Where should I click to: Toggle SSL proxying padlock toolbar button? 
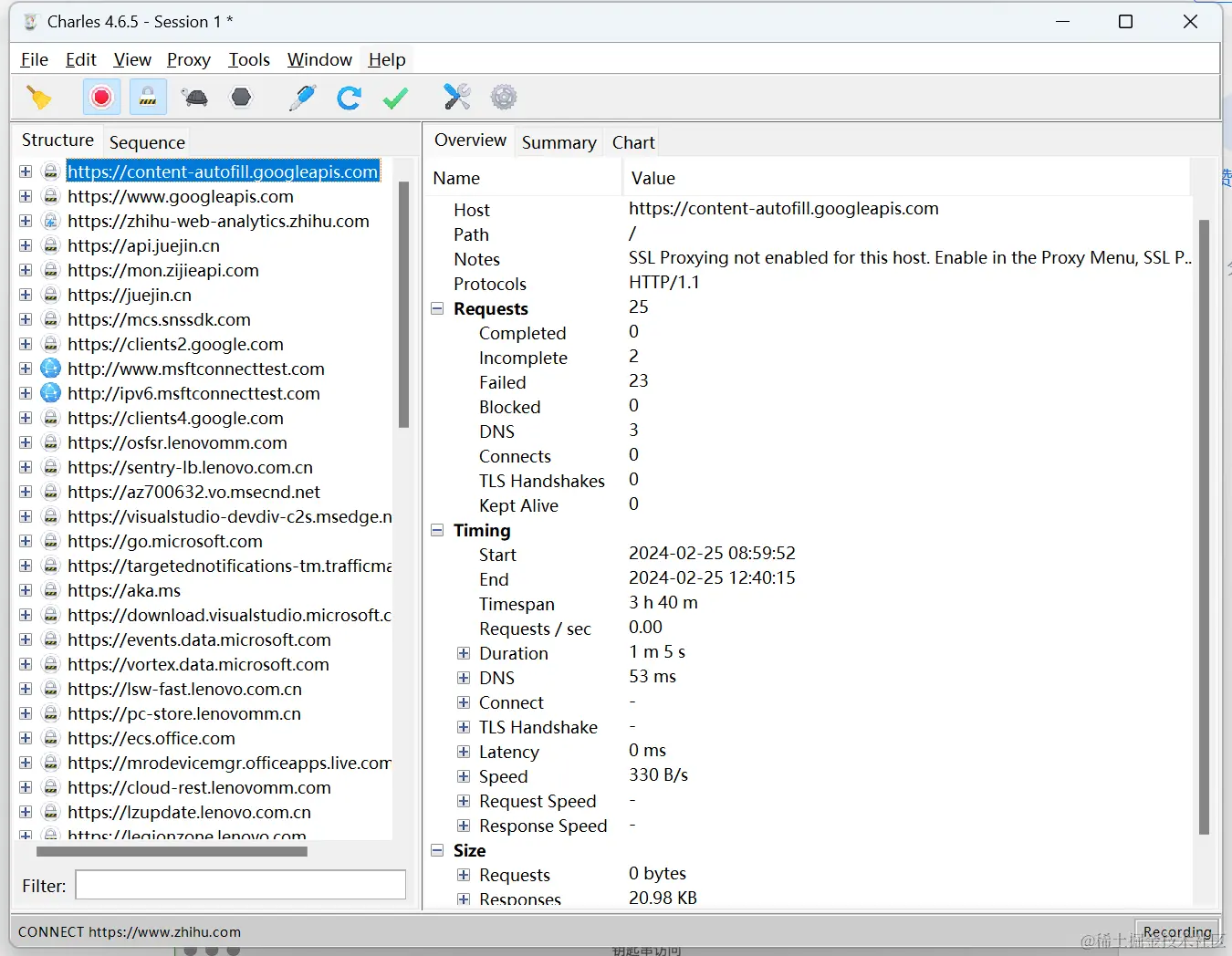[148, 97]
